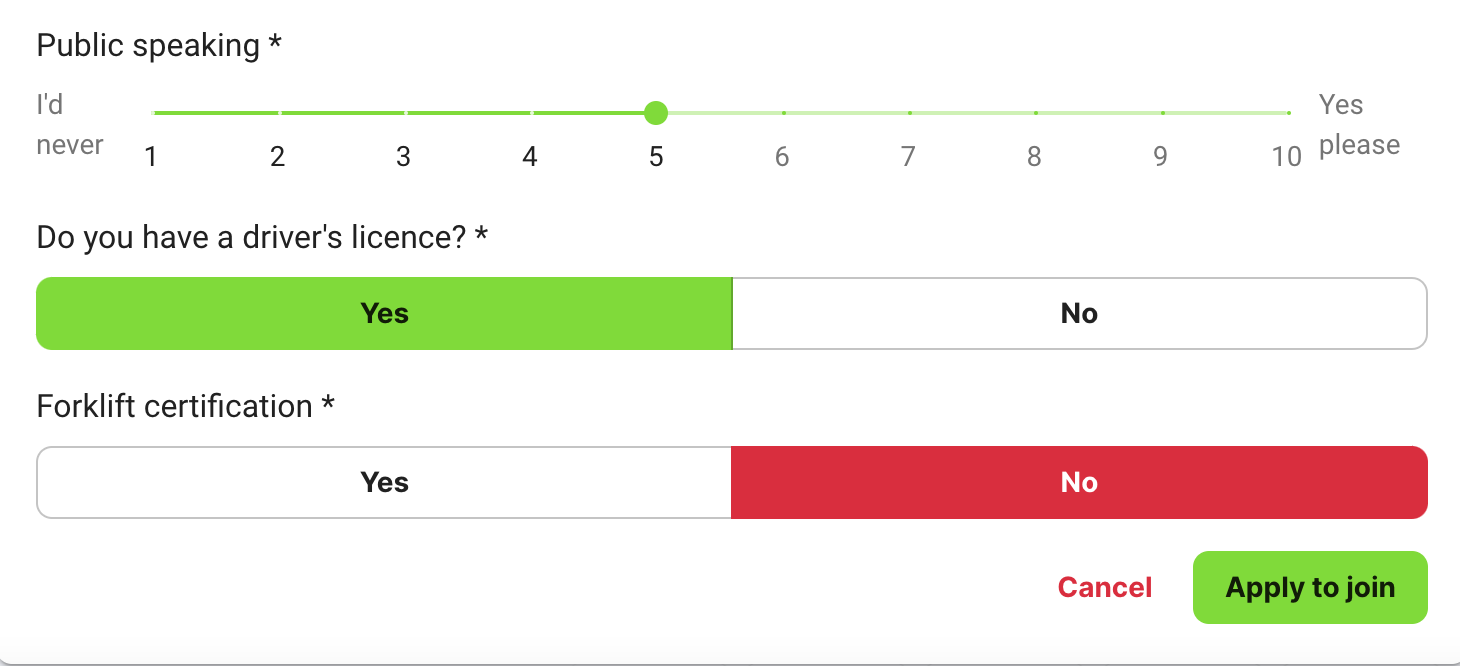
Task: Select "No" for Forklift certification
Action: [1079, 482]
